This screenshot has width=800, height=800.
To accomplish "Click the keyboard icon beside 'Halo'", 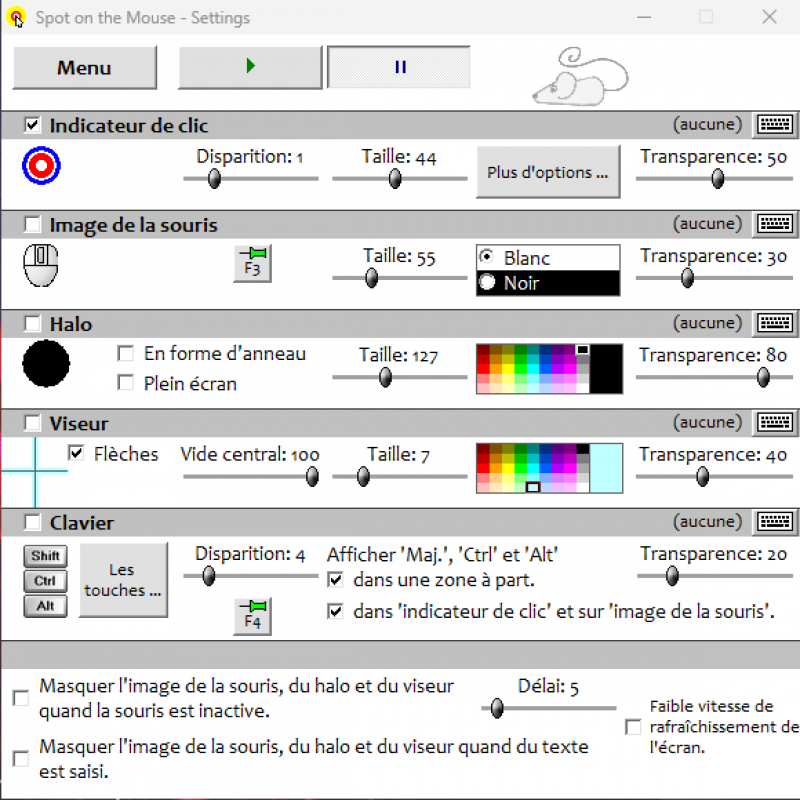I will pyautogui.click(x=776, y=323).
